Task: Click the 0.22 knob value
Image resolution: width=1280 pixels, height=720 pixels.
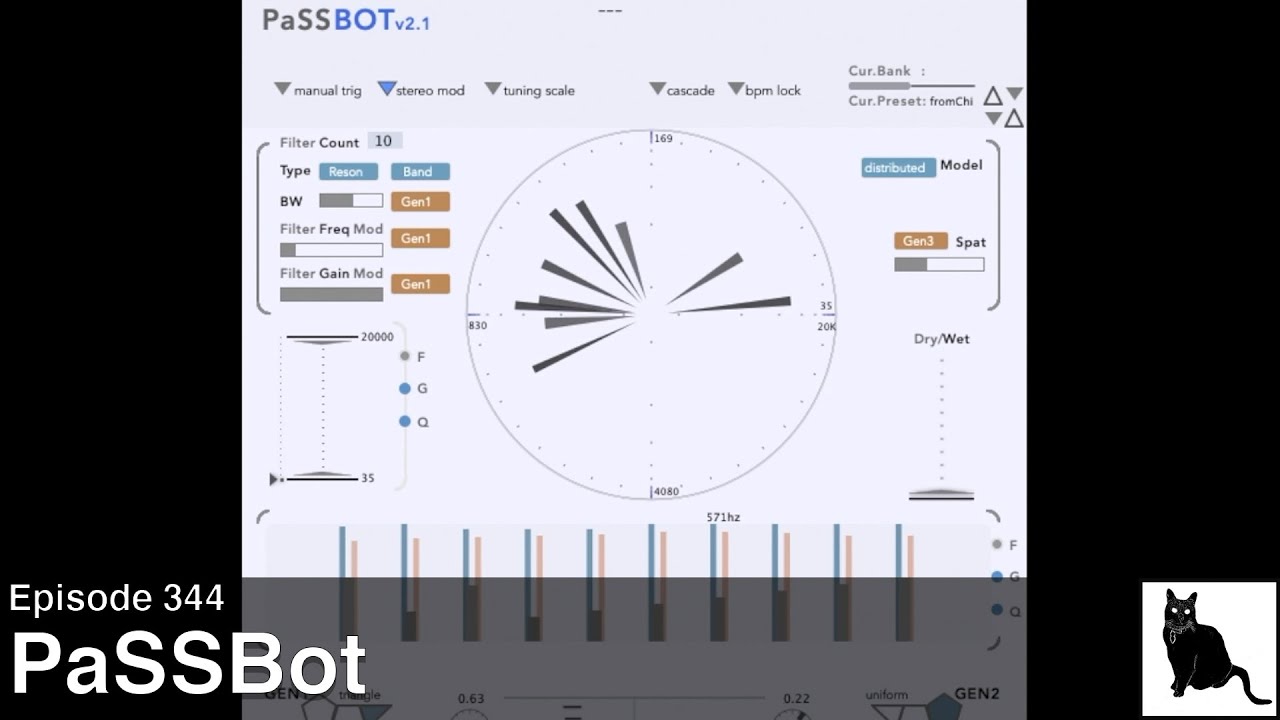Action: point(797,698)
